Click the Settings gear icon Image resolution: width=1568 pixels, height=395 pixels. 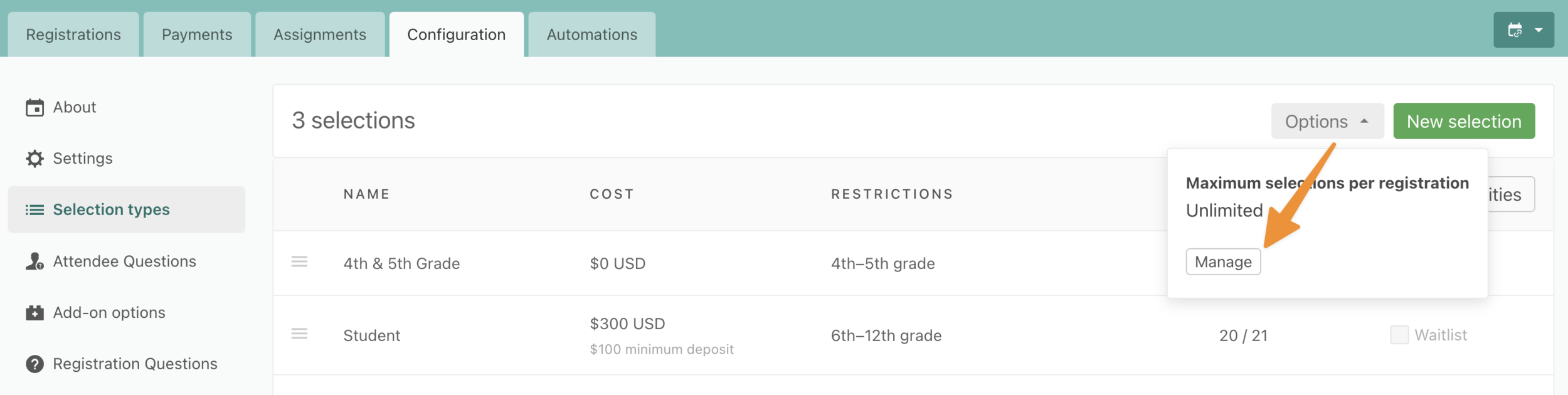coord(34,159)
